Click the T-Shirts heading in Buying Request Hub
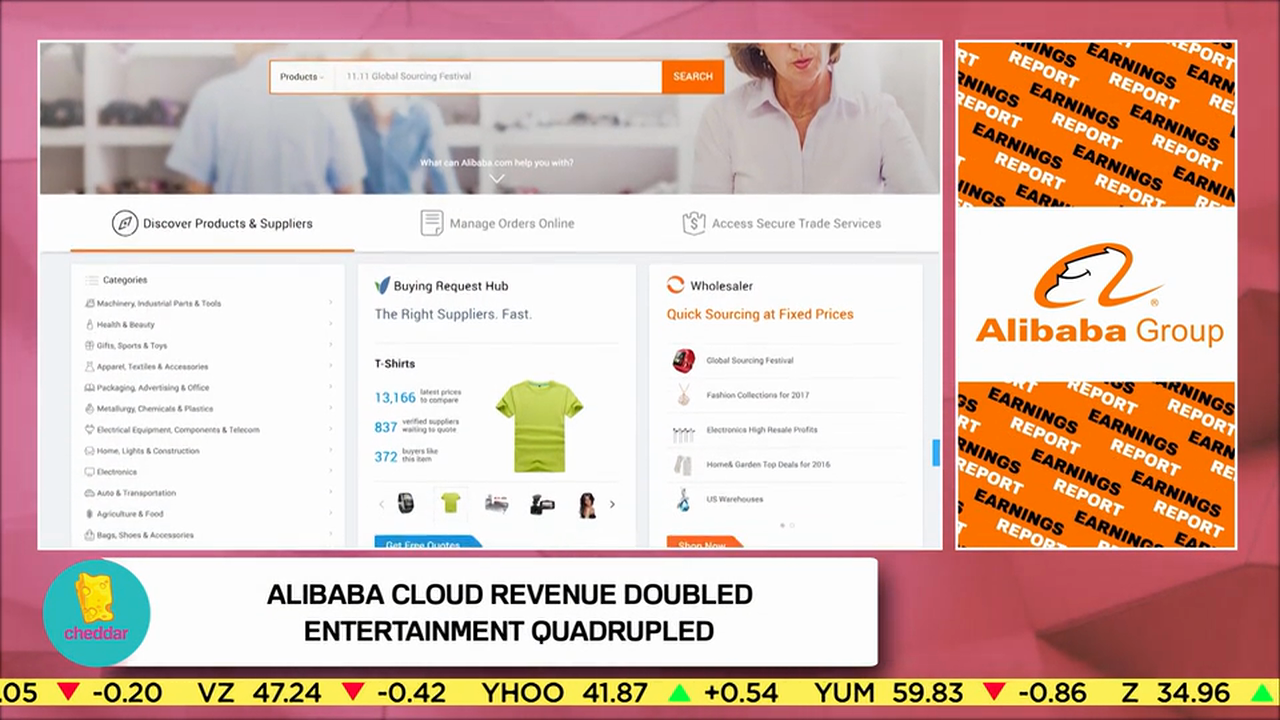The height and width of the screenshot is (720, 1280). click(394, 363)
